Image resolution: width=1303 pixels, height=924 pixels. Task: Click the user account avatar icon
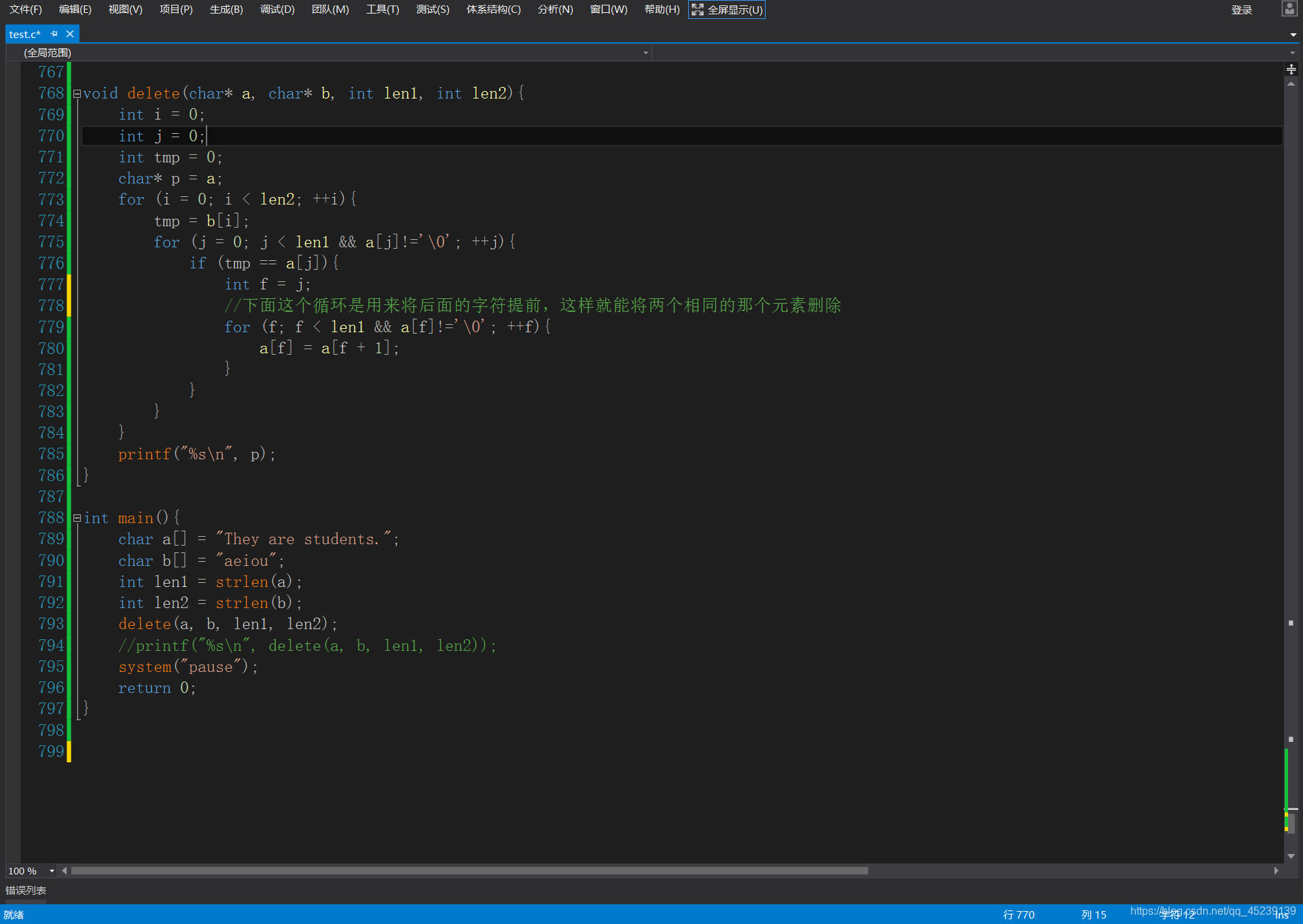pos(1289,9)
